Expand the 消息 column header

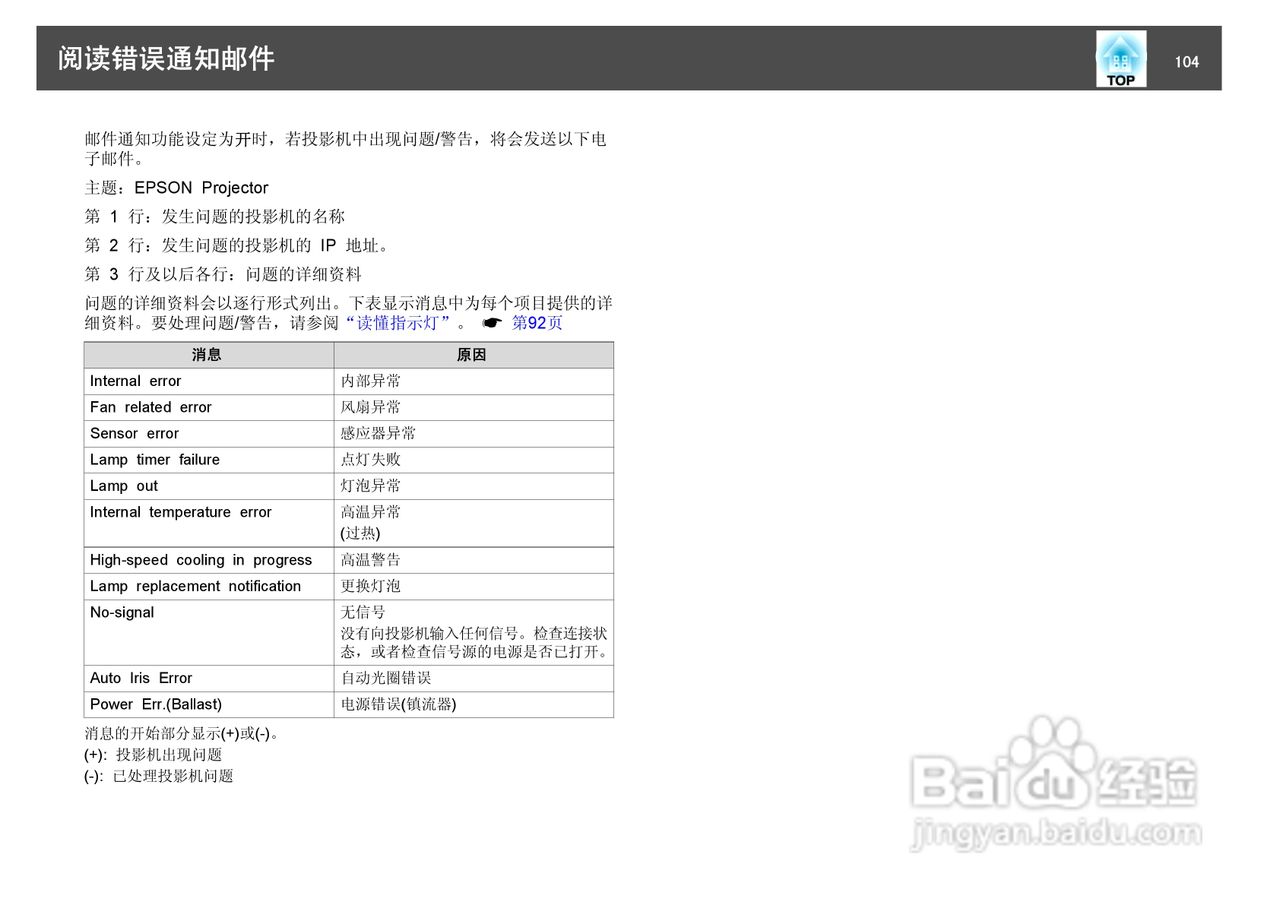coord(208,354)
